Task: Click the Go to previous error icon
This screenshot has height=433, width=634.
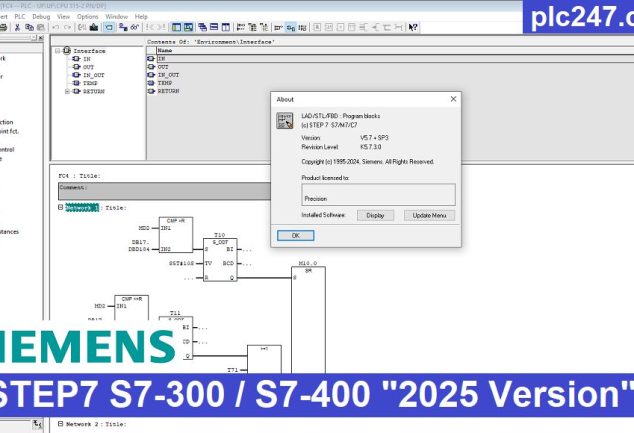Action: click(x=150, y=27)
